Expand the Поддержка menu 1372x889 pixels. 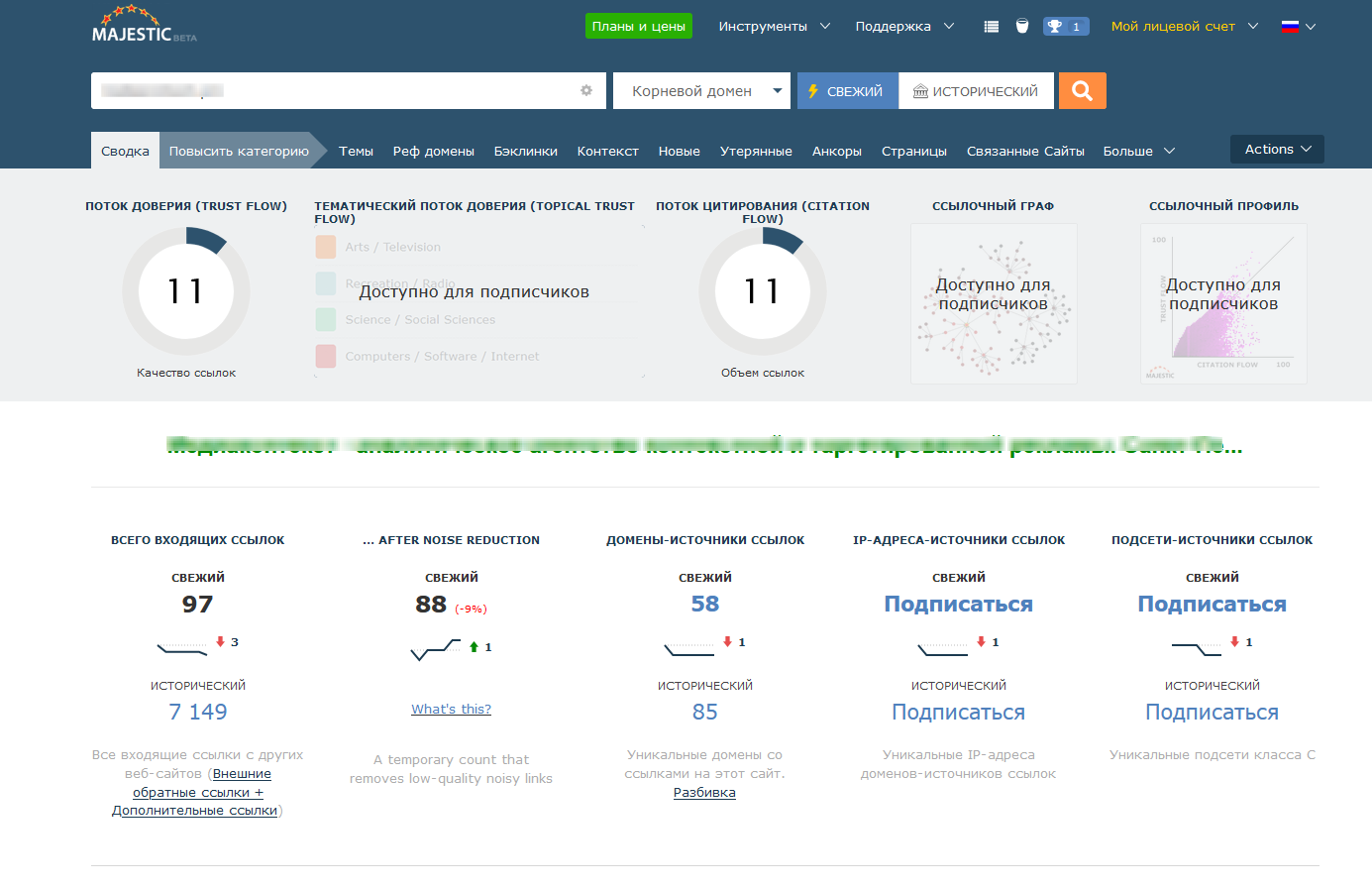pos(904,27)
